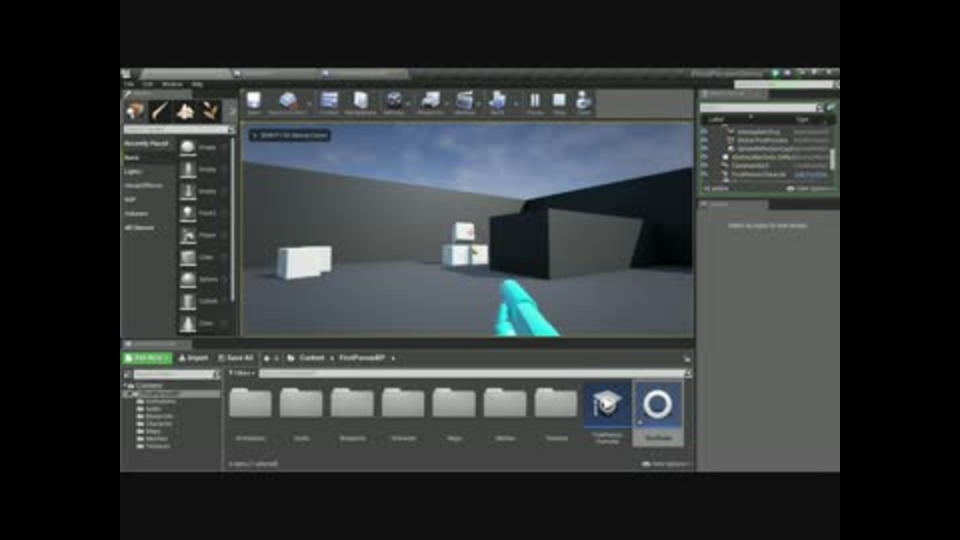960x540 pixels.
Task: Select the Landscape mode icon
Action: click(x=185, y=111)
